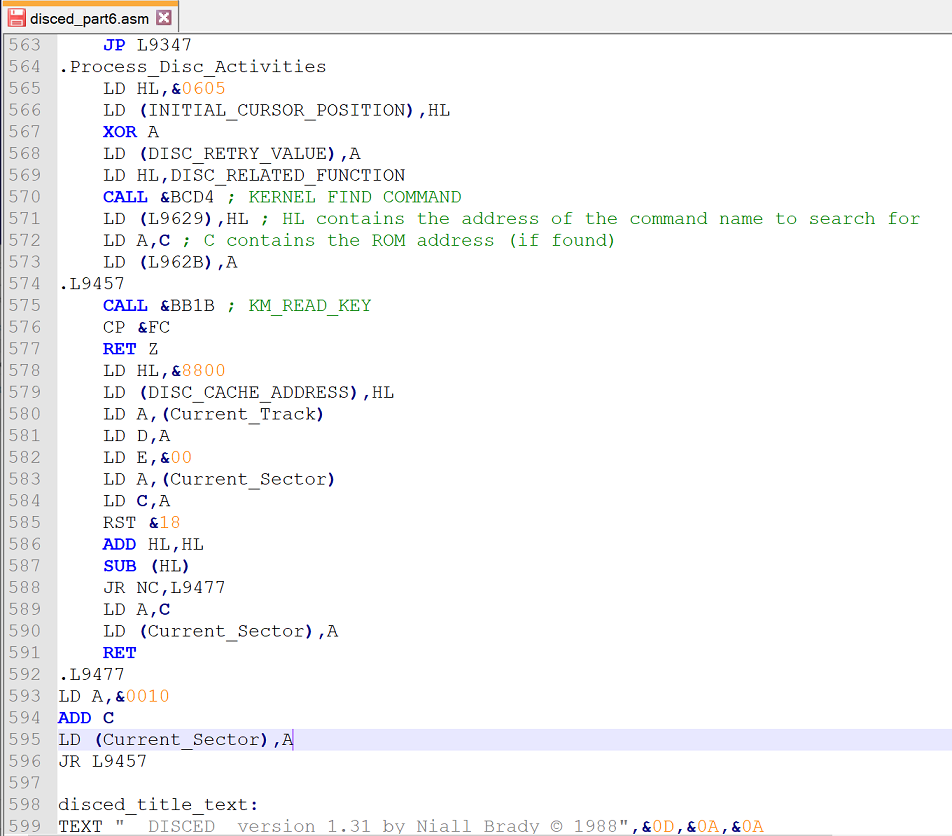The height and width of the screenshot is (836, 952).
Task: Place cursor on JP L9347 instruction
Action: pos(146,45)
